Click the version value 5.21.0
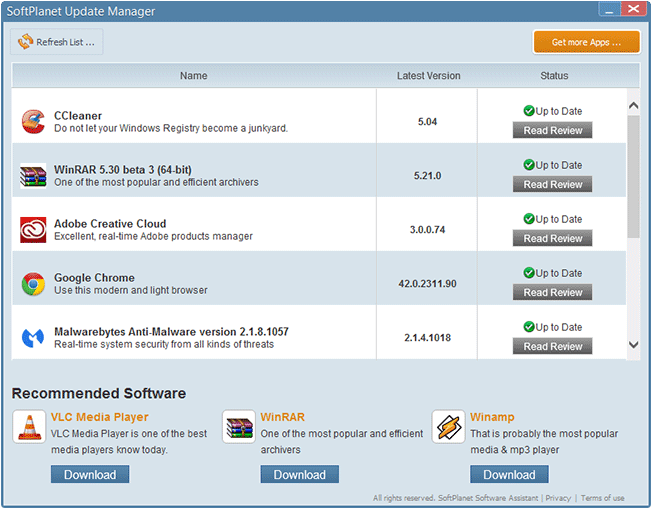Image resolution: width=652 pixels, height=509 pixels. (x=427, y=175)
